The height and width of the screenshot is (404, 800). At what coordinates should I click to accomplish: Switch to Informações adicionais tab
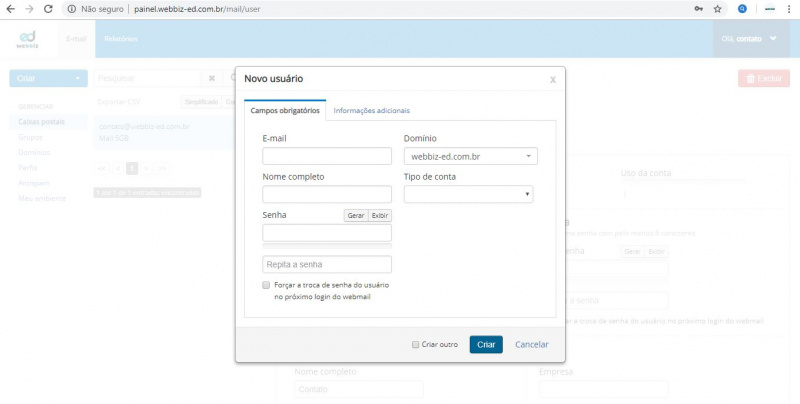[371, 111]
